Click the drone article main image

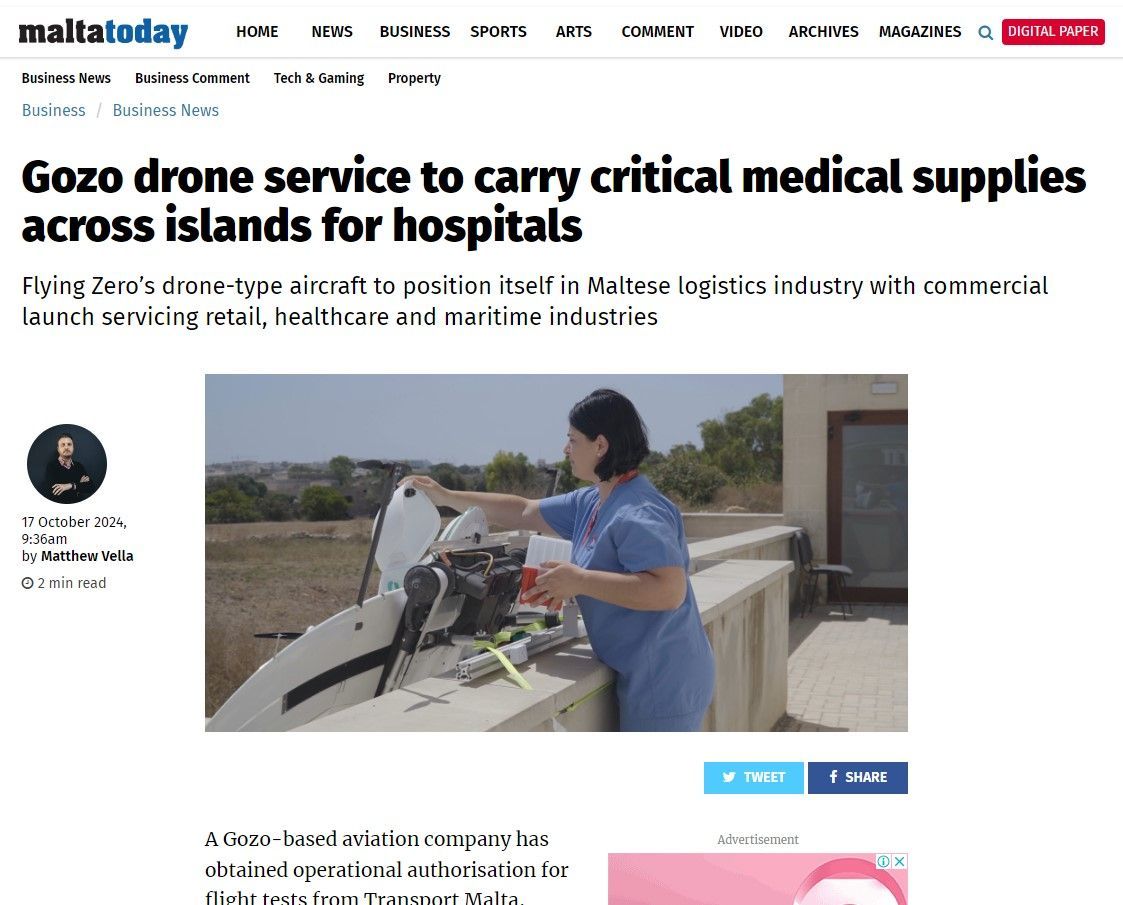556,553
